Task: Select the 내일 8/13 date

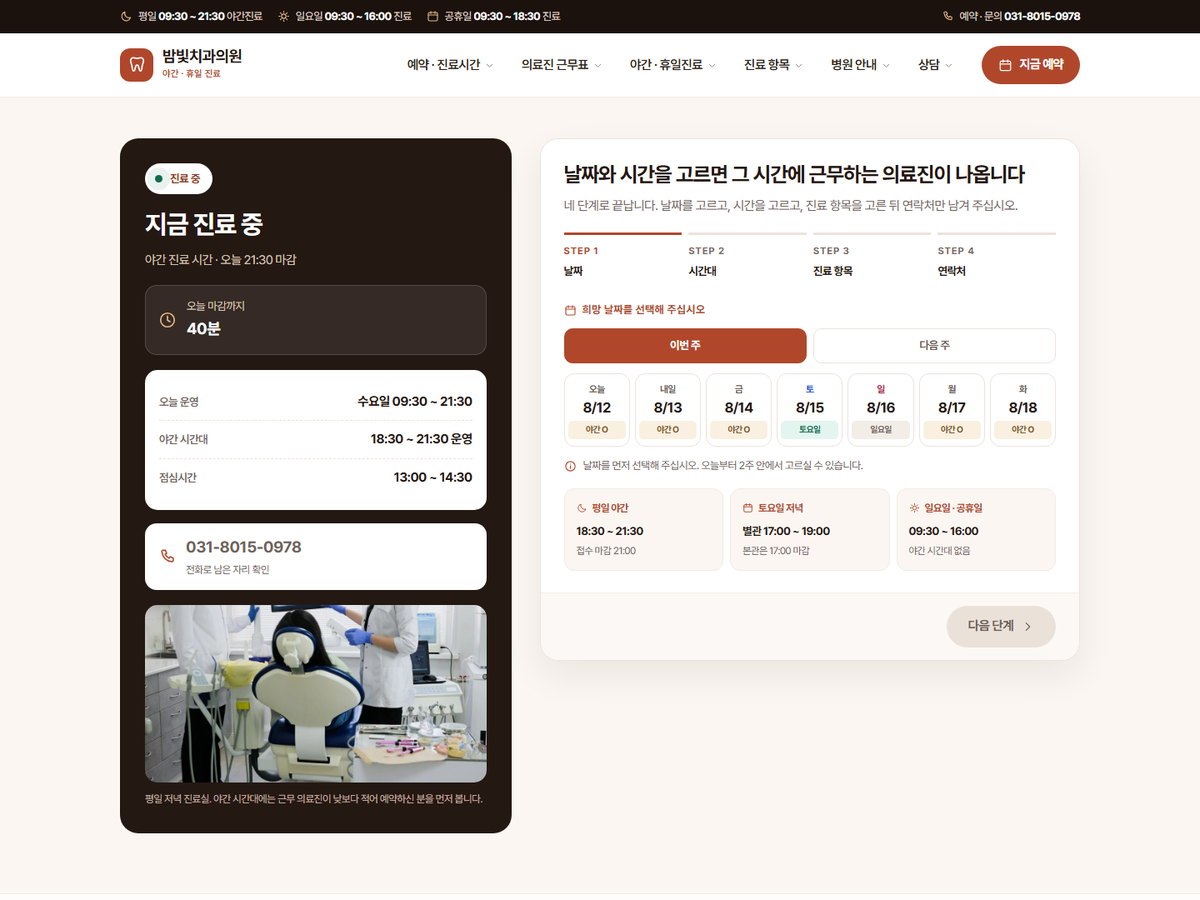Action: click(x=668, y=410)
